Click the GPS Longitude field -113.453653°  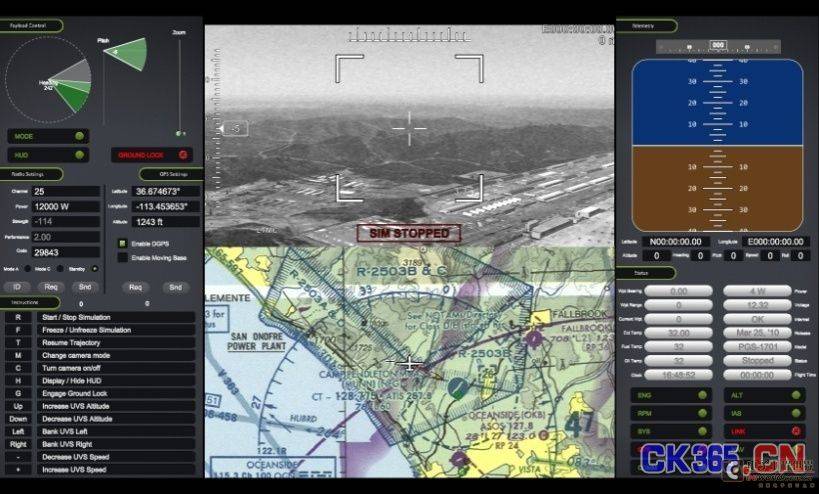click(x=166, y=207)
